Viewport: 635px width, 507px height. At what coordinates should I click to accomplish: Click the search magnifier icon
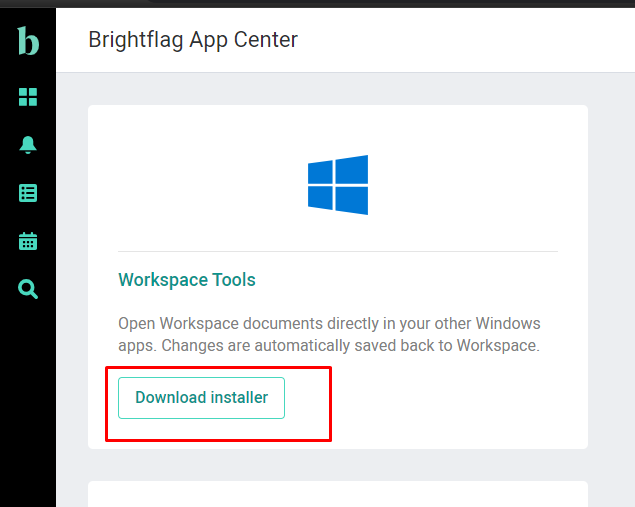point(28,289)
